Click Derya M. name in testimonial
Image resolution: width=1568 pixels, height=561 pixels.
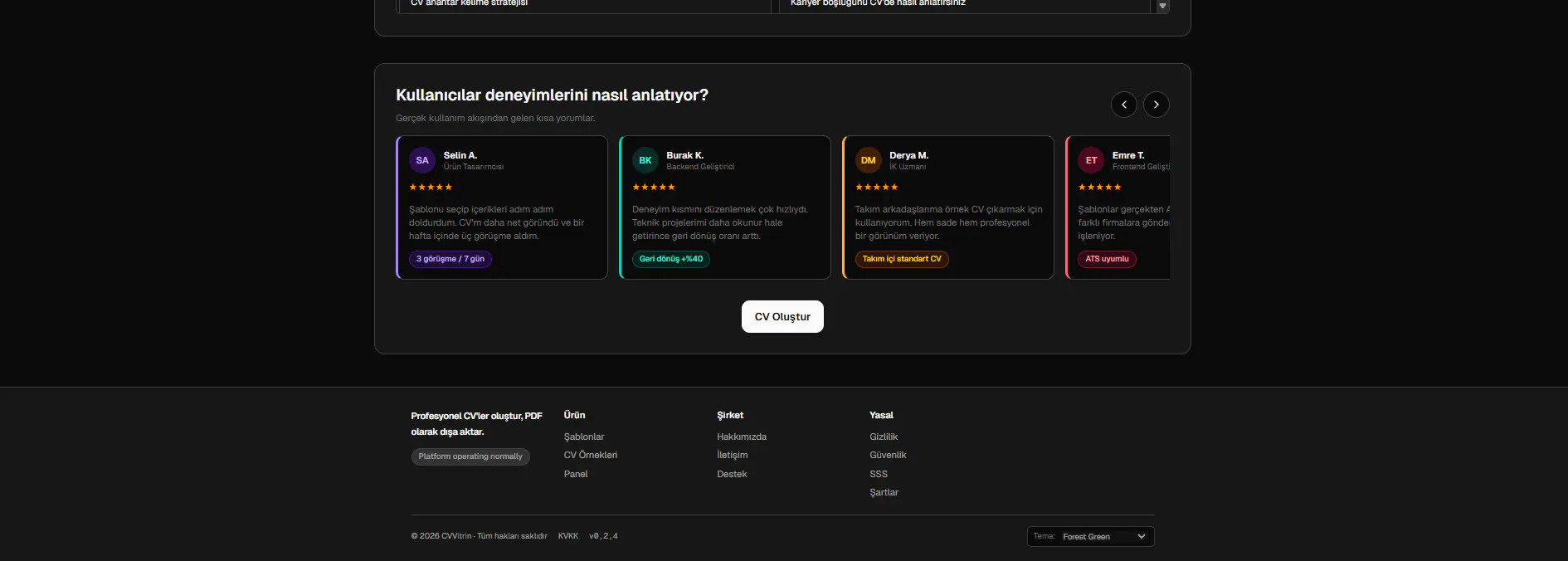point(909,155)
